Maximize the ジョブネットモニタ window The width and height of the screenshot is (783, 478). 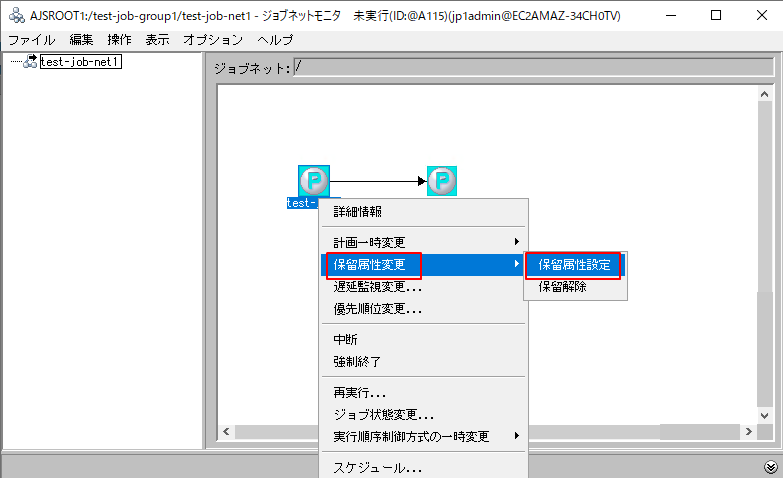(716, 15)
